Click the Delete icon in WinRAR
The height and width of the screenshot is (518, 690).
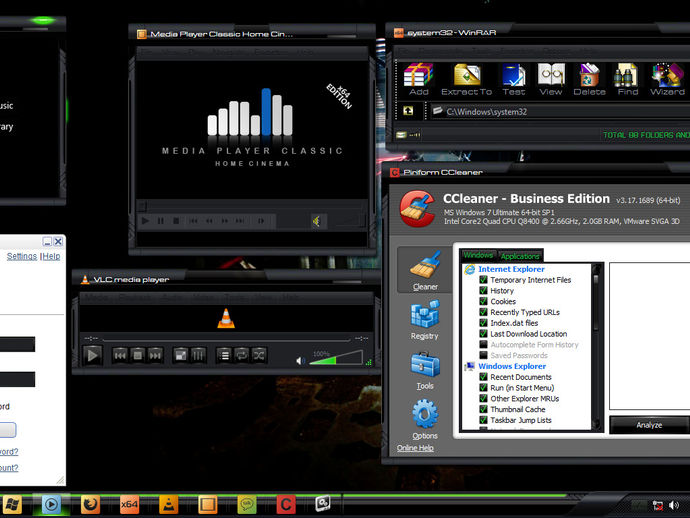589,79
